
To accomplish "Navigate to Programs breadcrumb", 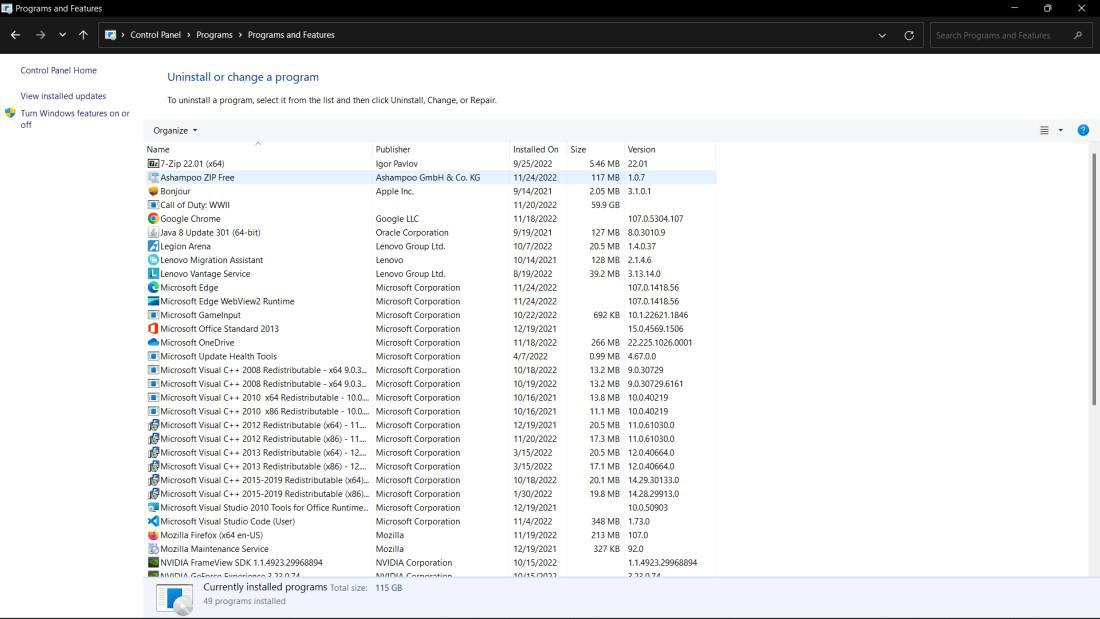I will (x=214, y=35).
